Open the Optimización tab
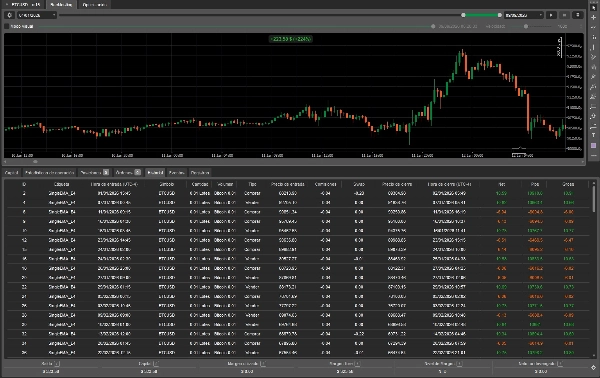 click(x=95, y=5)
